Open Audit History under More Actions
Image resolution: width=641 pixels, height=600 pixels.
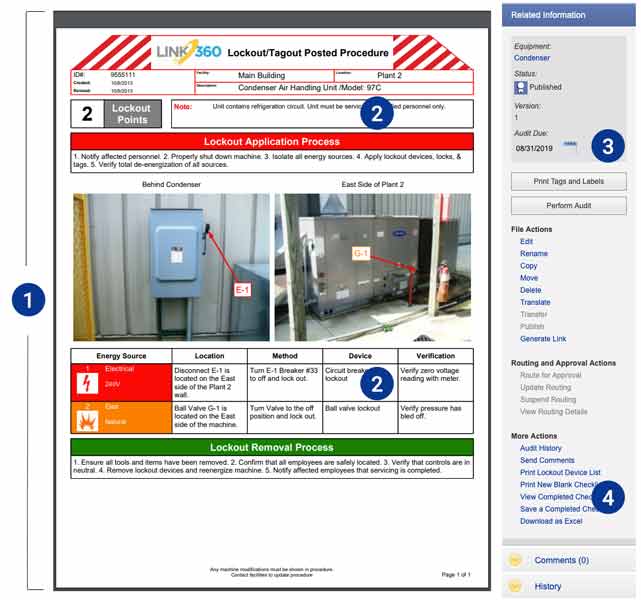pos(541,448)
